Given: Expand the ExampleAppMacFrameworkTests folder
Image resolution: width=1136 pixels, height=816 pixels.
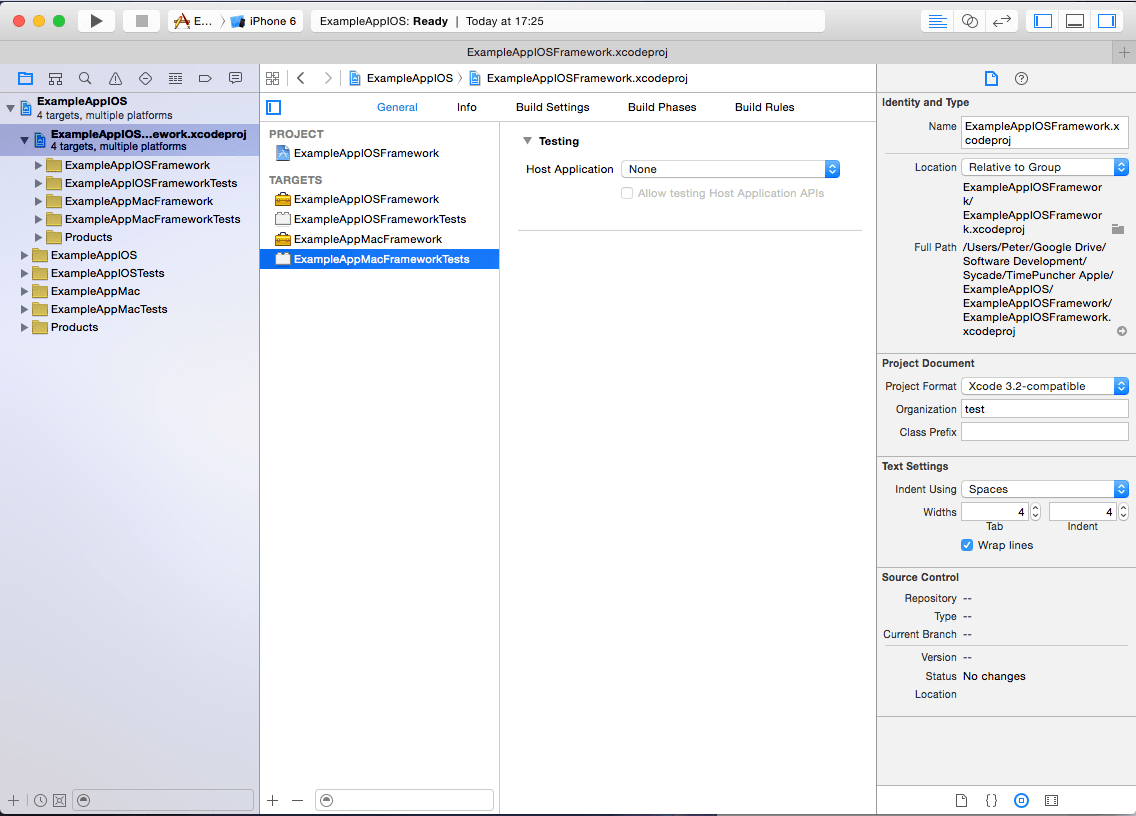Looking at the screenshot, I should tap(38, 219).
